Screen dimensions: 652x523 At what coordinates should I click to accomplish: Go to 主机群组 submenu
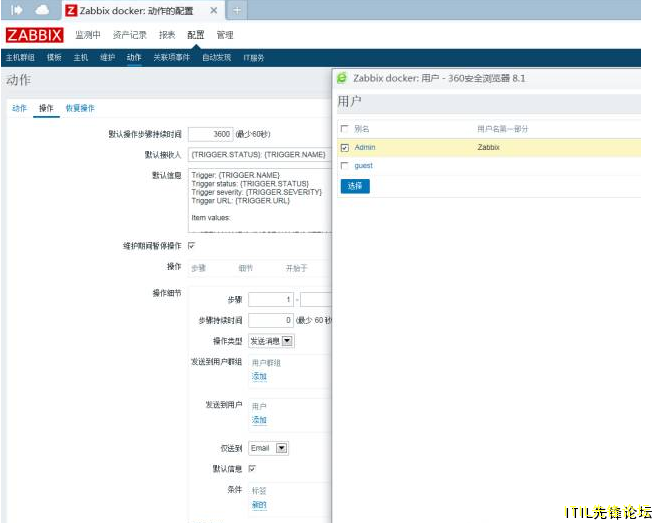[x=20, y=57]
